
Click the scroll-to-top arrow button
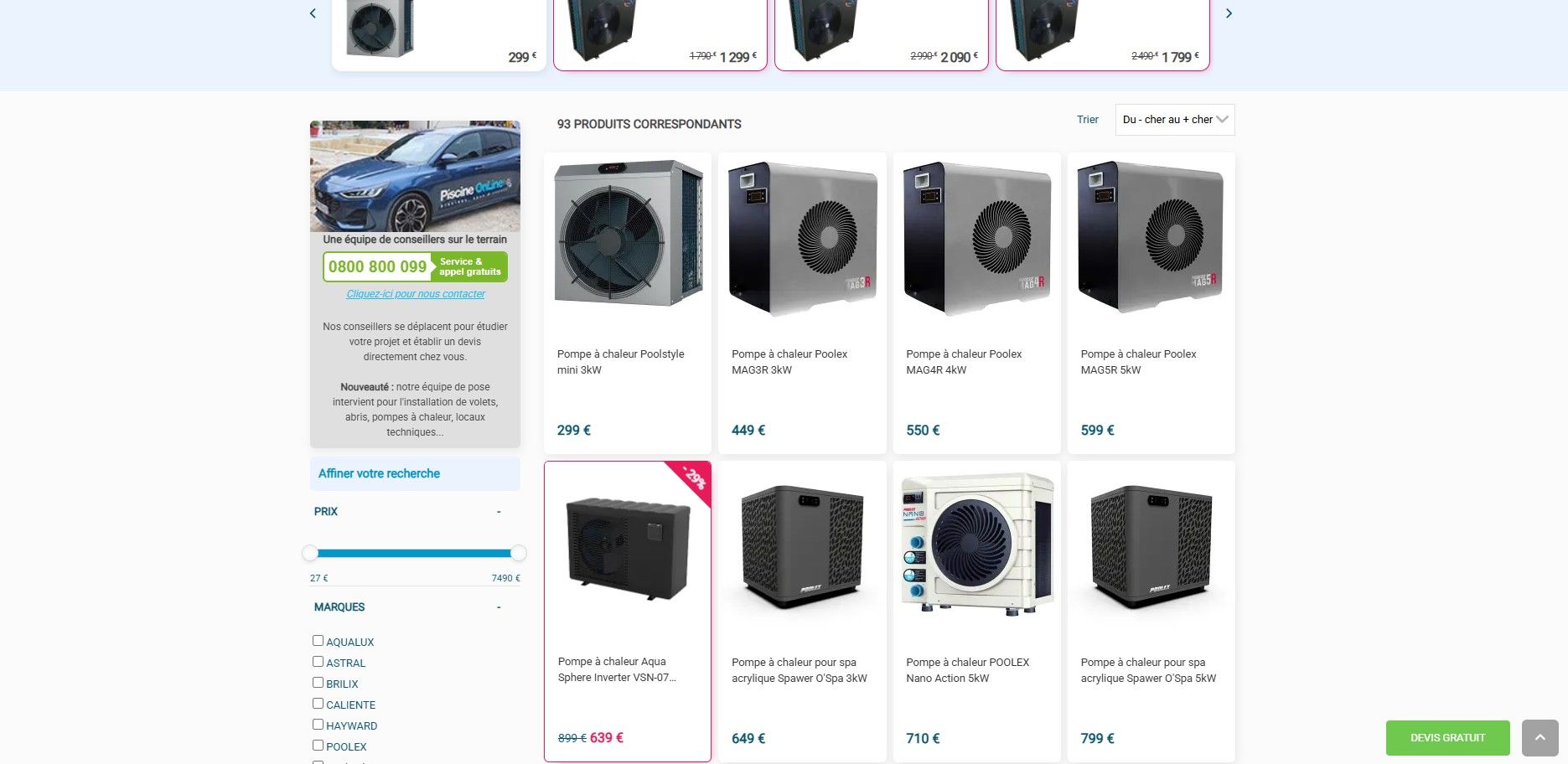click(x=1540, y=738)
